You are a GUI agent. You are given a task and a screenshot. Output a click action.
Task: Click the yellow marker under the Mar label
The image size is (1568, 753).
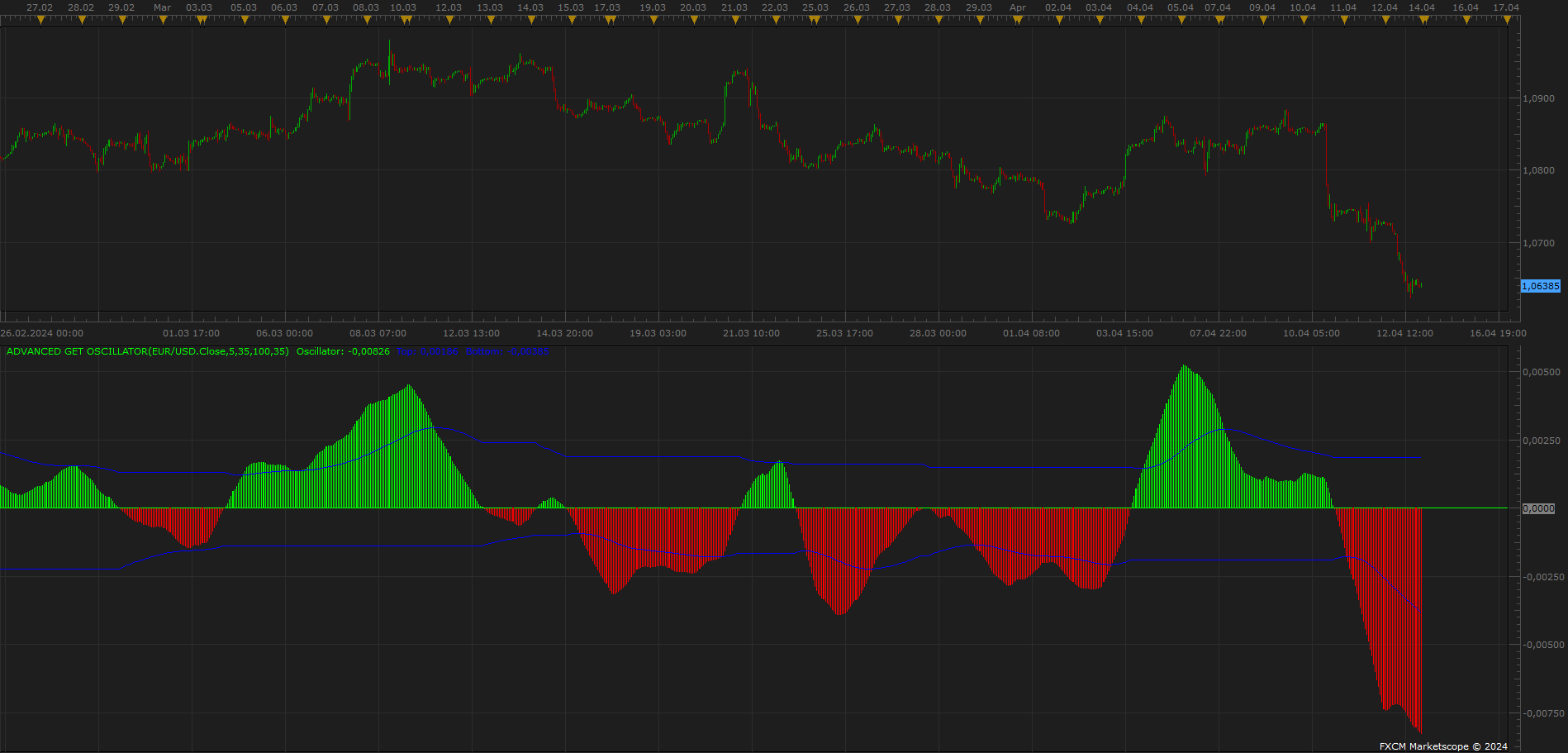[x=163, y=20]
